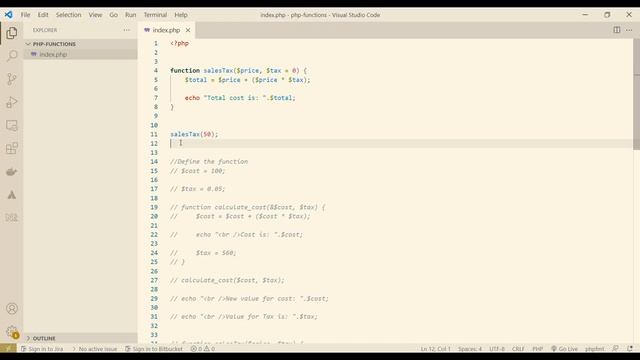The image size is (640, 360).
Task: Open the Remote Explorer view
Action: [x=11, y=125]
